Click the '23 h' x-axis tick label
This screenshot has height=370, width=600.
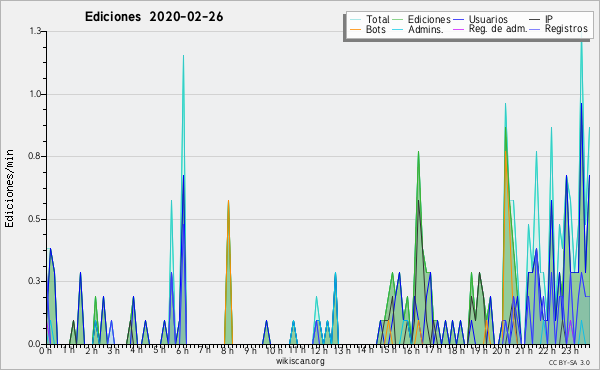[570, 351]
